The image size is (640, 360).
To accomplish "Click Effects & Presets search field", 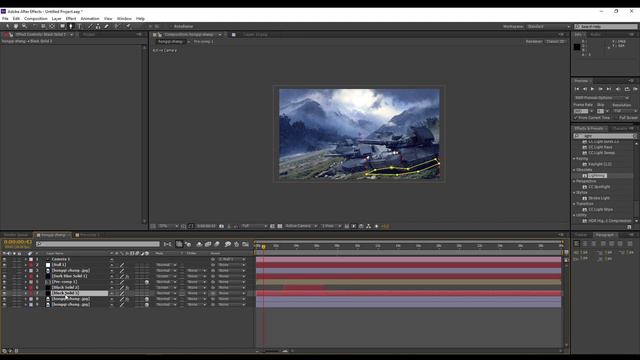I will click(605, 136).
